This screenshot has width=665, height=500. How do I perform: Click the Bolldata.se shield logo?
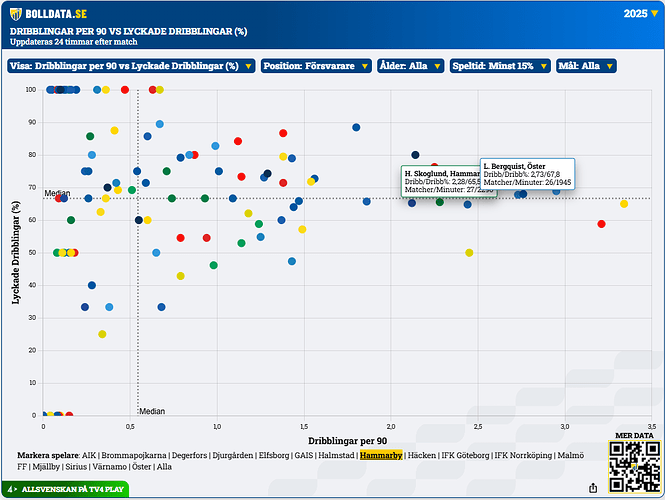click(x=18, y=14)
